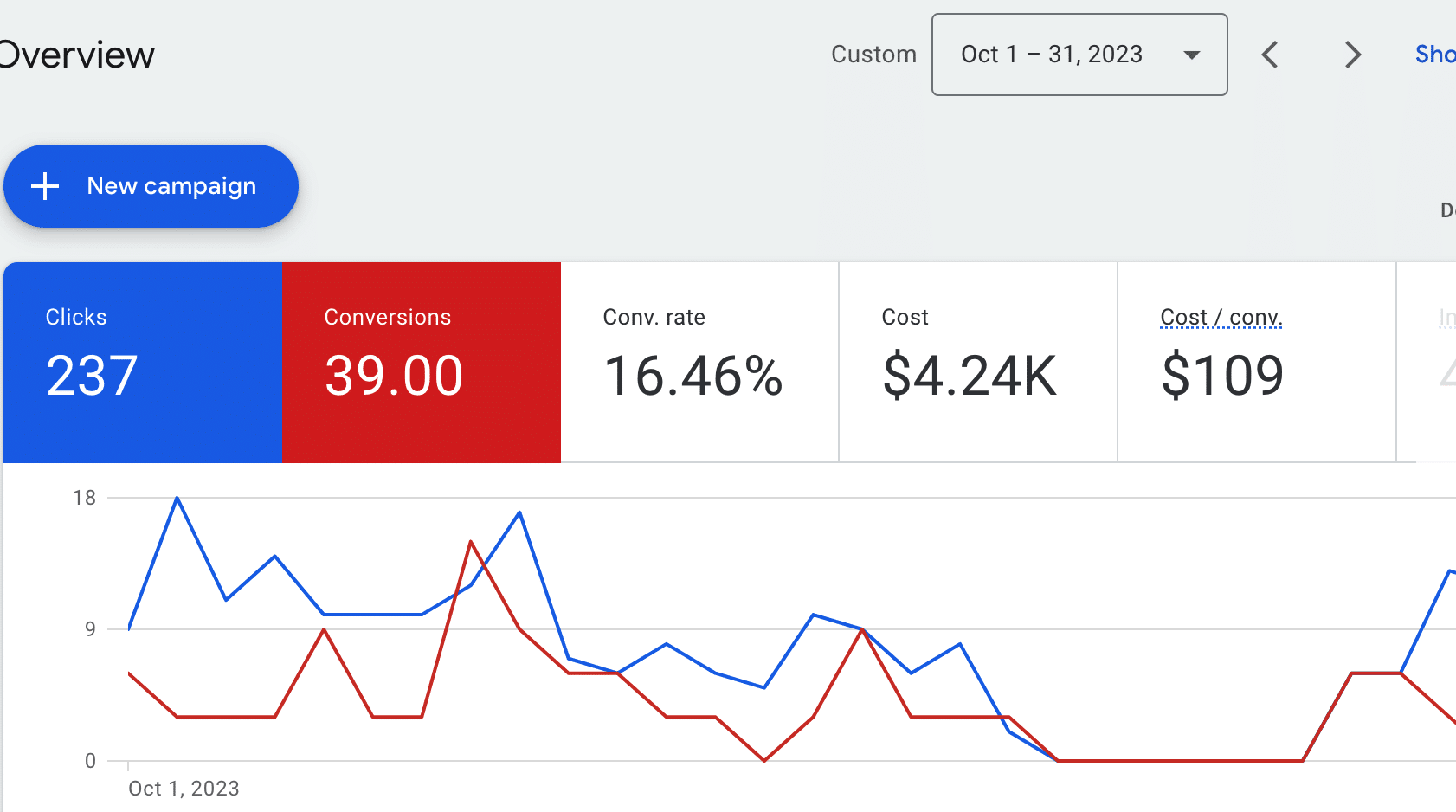Click the Overview page heading

(x=76, y=55)
